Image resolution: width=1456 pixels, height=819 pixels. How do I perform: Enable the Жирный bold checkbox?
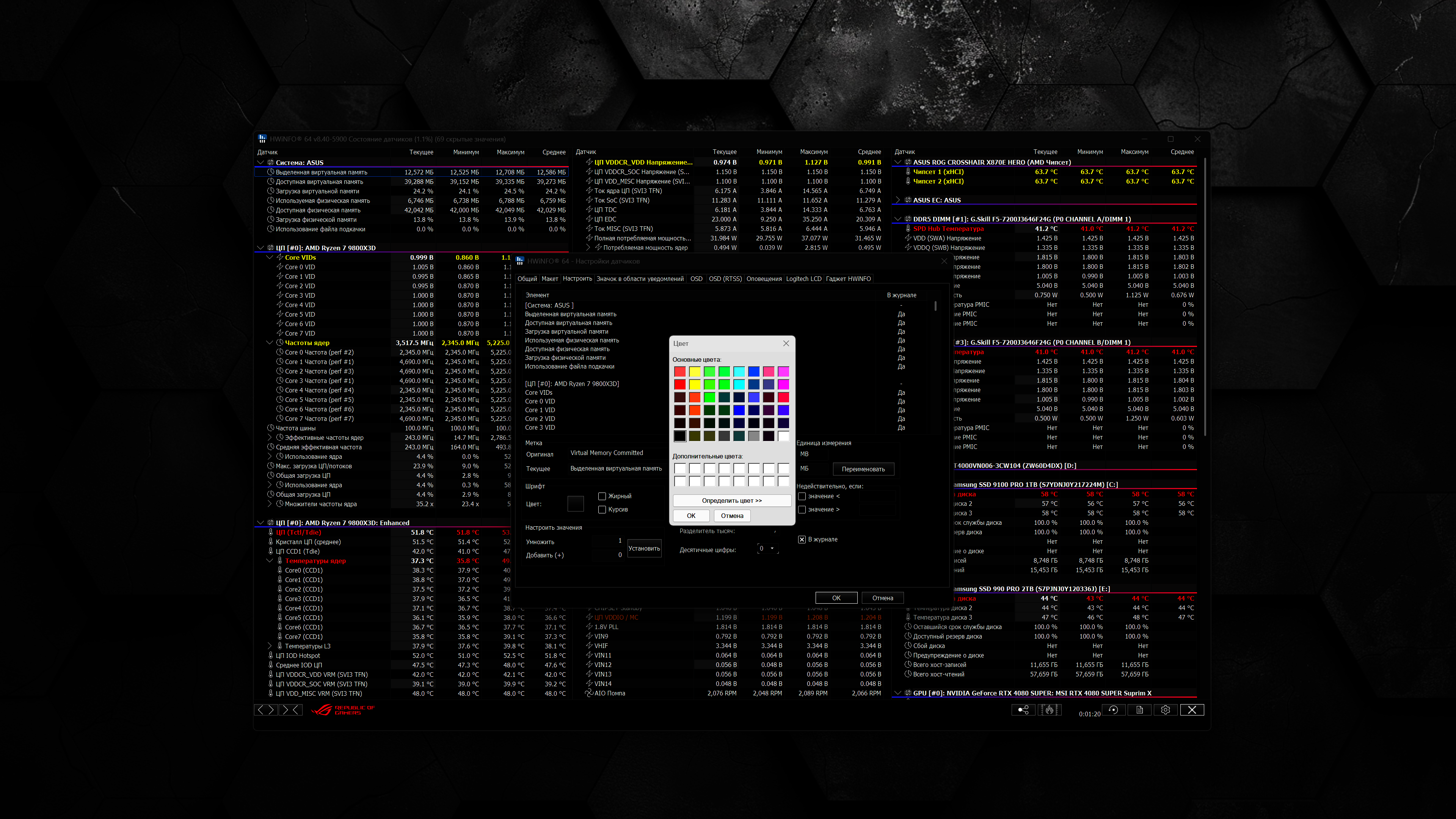[602, 496]
